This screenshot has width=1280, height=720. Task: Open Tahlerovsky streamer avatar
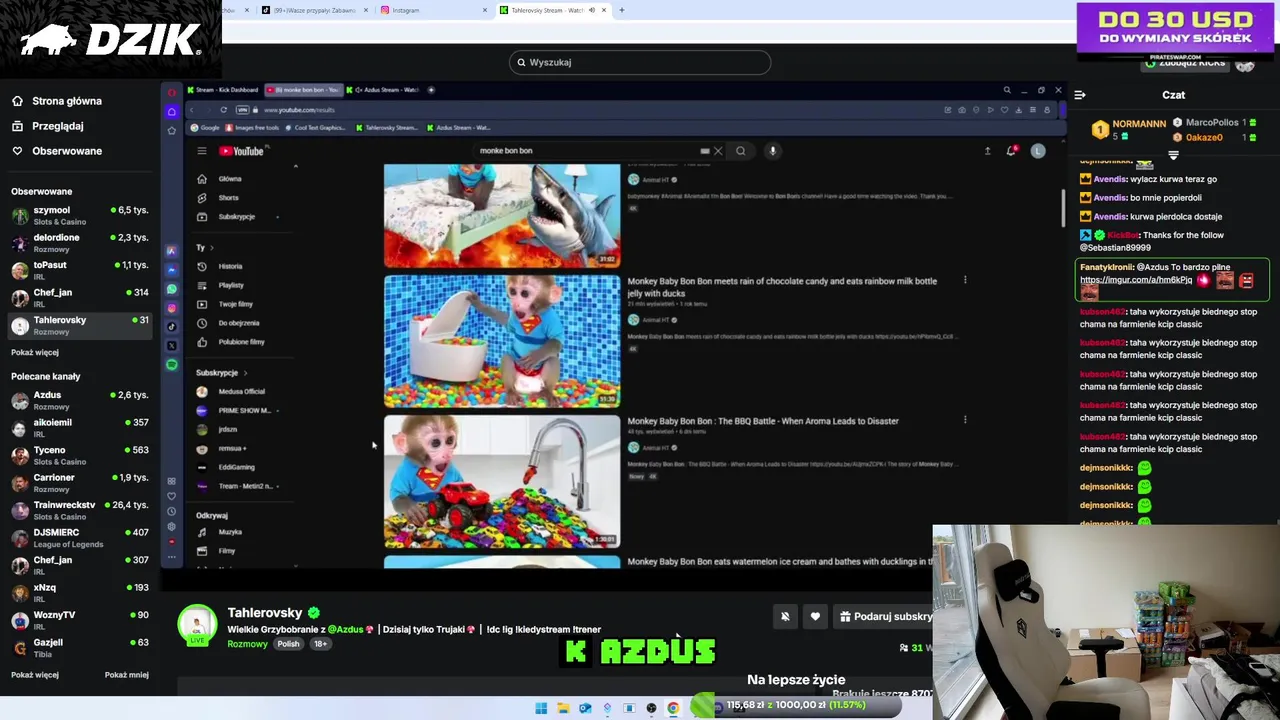click(197, 624)
